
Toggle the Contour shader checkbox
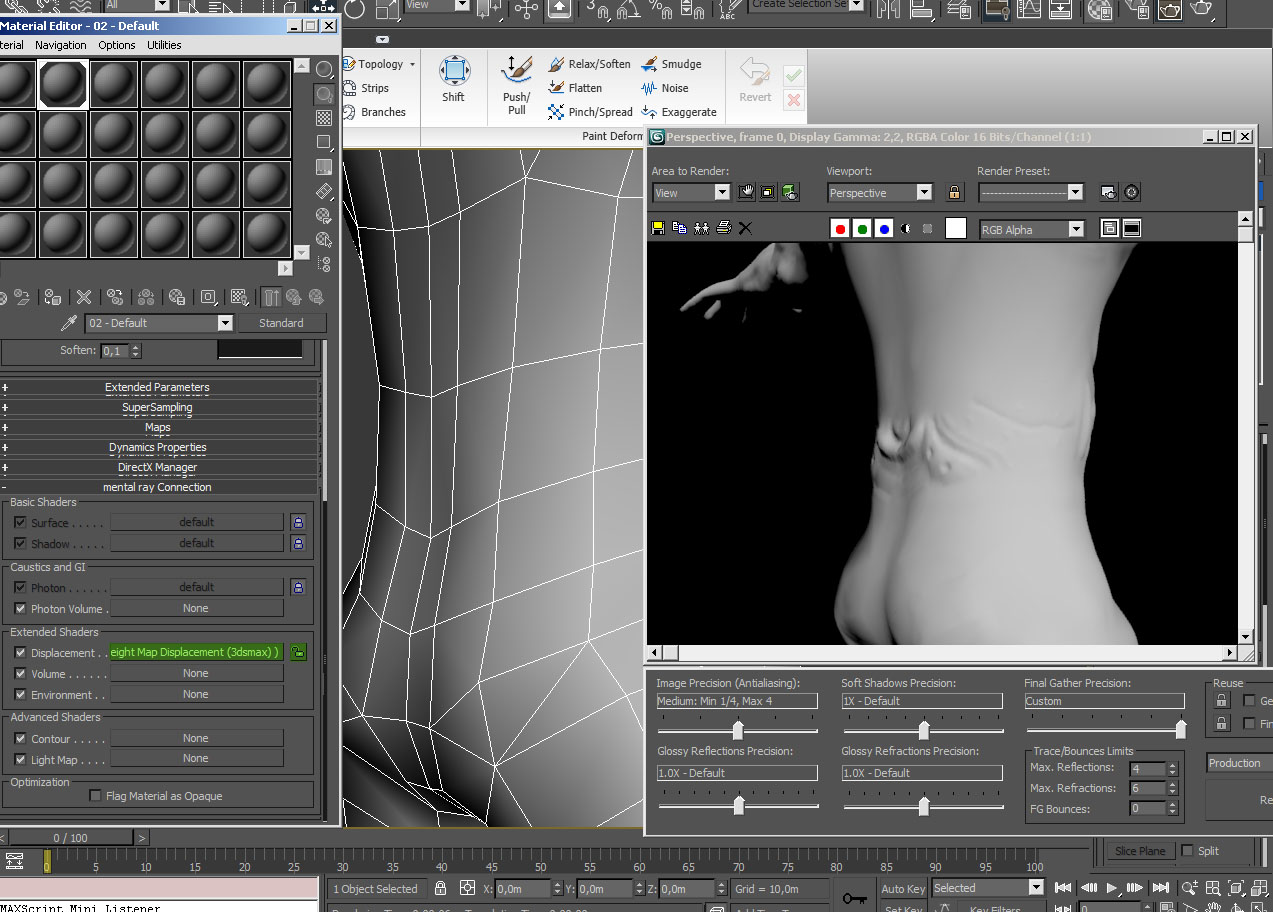click(x=20, y=739)
